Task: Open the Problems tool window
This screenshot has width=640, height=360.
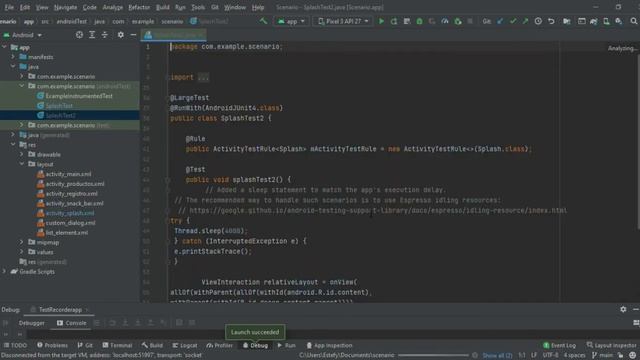Action: [x=52, y=345]
